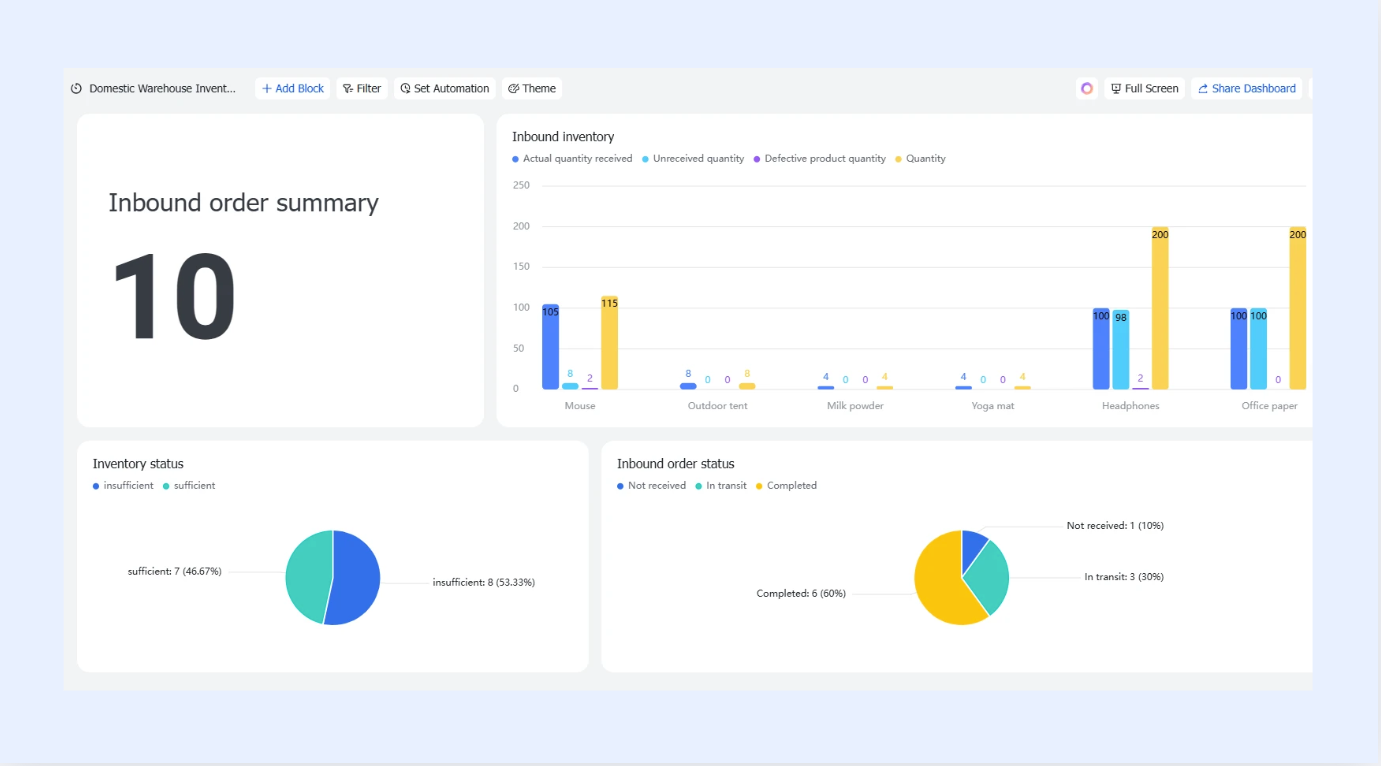Click the dashboard history icon beside the title
The width and height of the screenshot is (1381, 766).
[76, 89]
